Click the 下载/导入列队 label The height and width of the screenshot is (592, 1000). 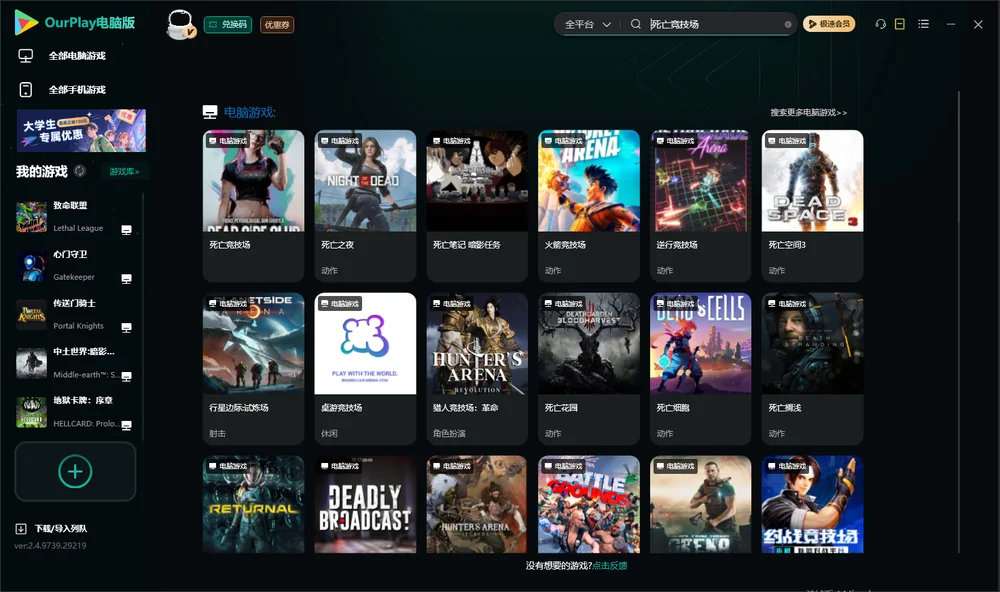pos(61,529)
